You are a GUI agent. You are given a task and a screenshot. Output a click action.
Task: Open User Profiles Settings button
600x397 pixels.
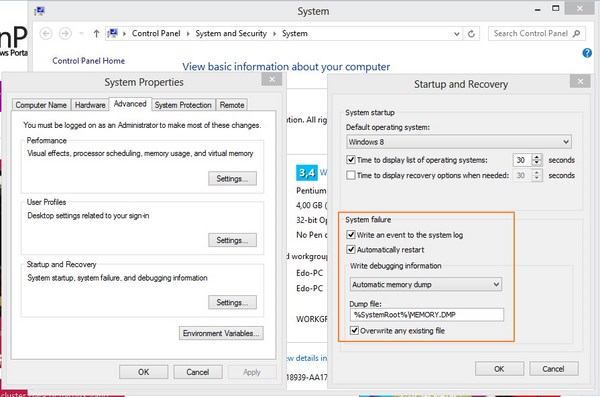(x=232, y=240)
